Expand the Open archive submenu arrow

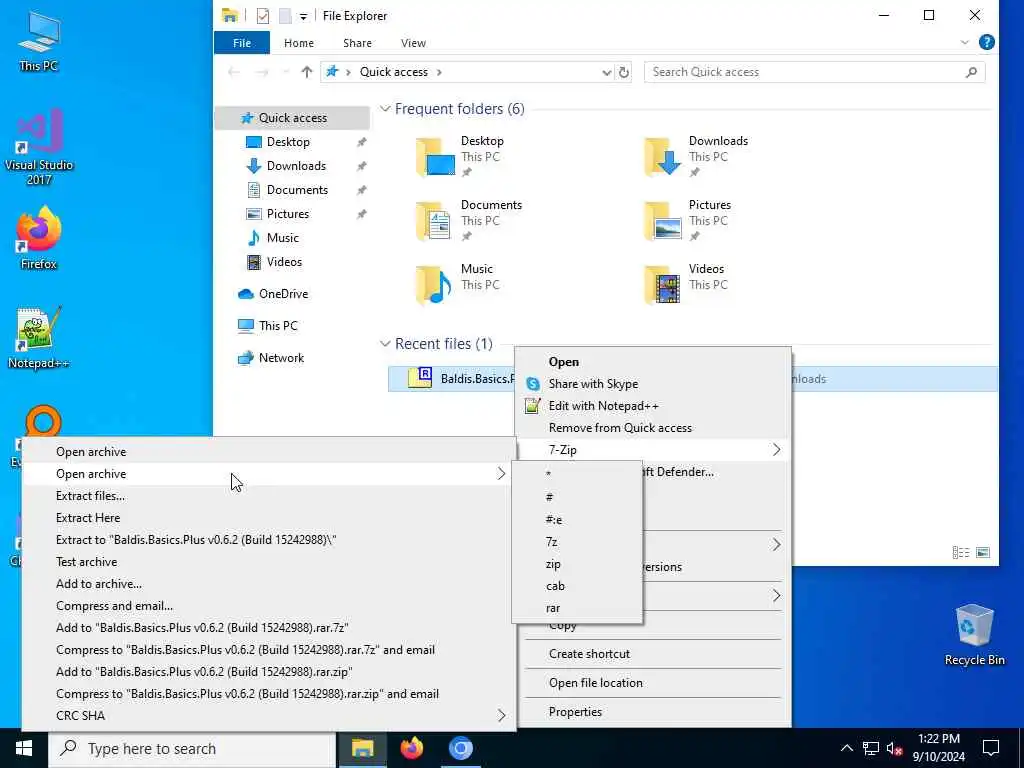[501, 473]
